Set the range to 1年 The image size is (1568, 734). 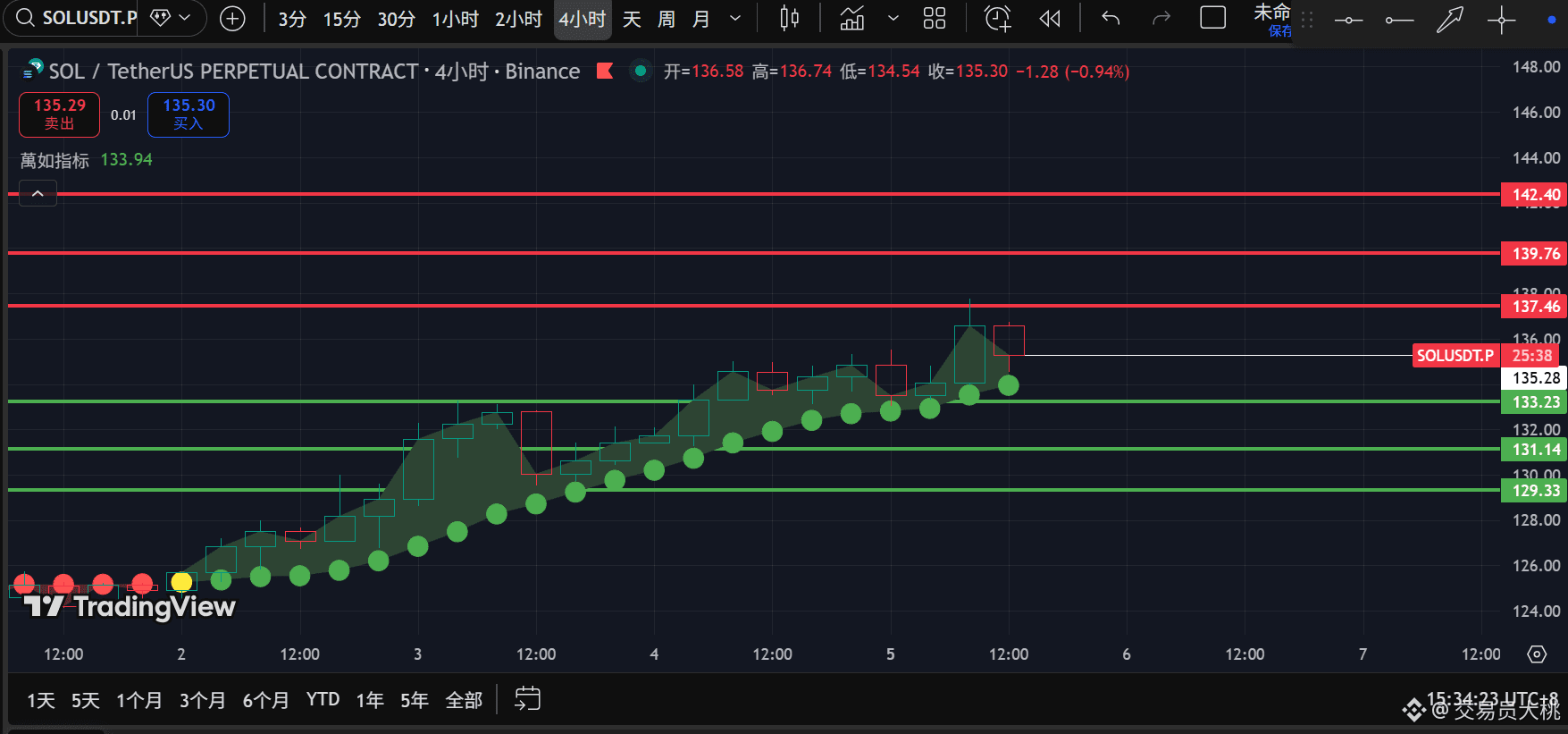pyautogui.click(x=370, y=700)
